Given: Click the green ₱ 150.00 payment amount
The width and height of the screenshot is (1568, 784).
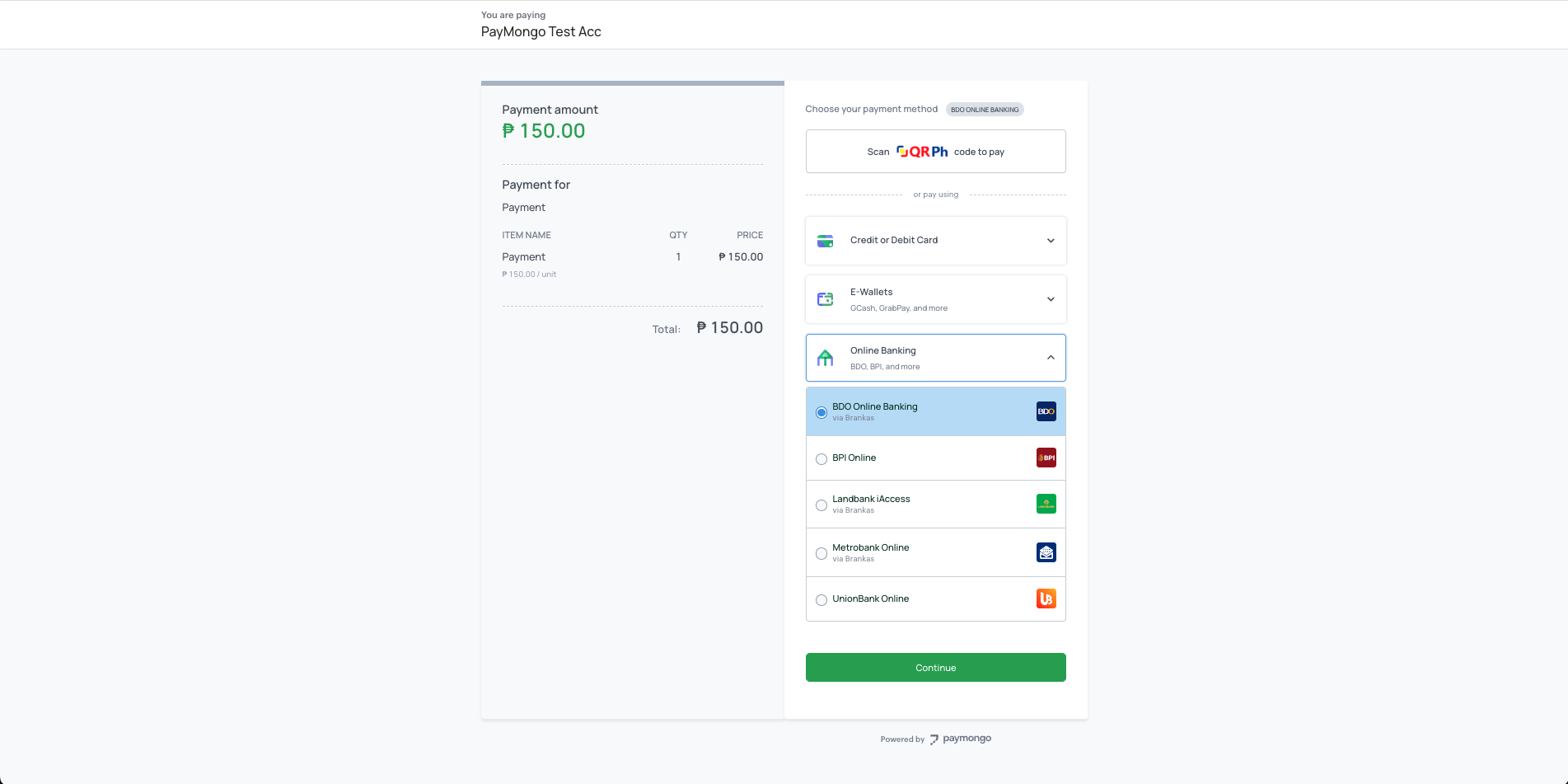Looking at the screenshot, I should coord(544,131).
